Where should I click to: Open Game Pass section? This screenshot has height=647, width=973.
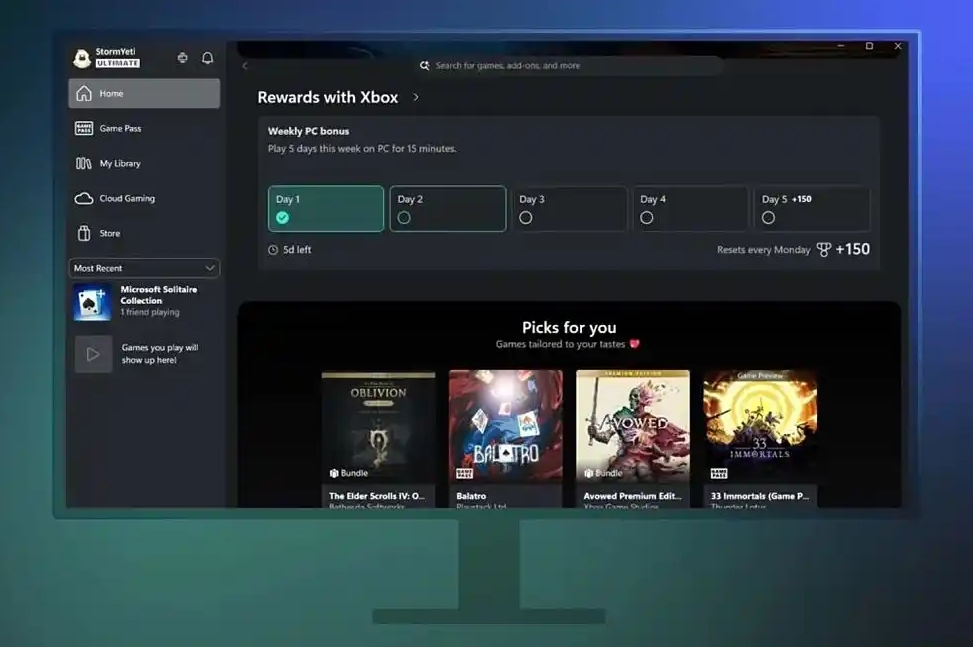tap(144, 128)
